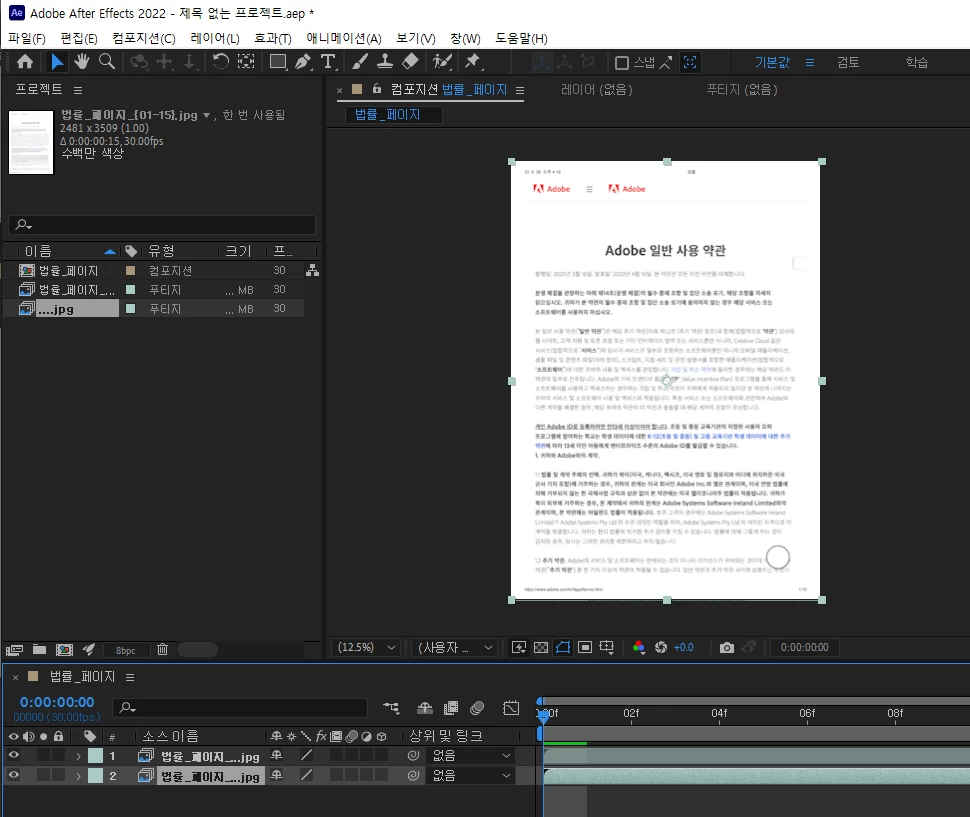Select the Rotation tool
The image size is (970, 817).
(221, 62)
